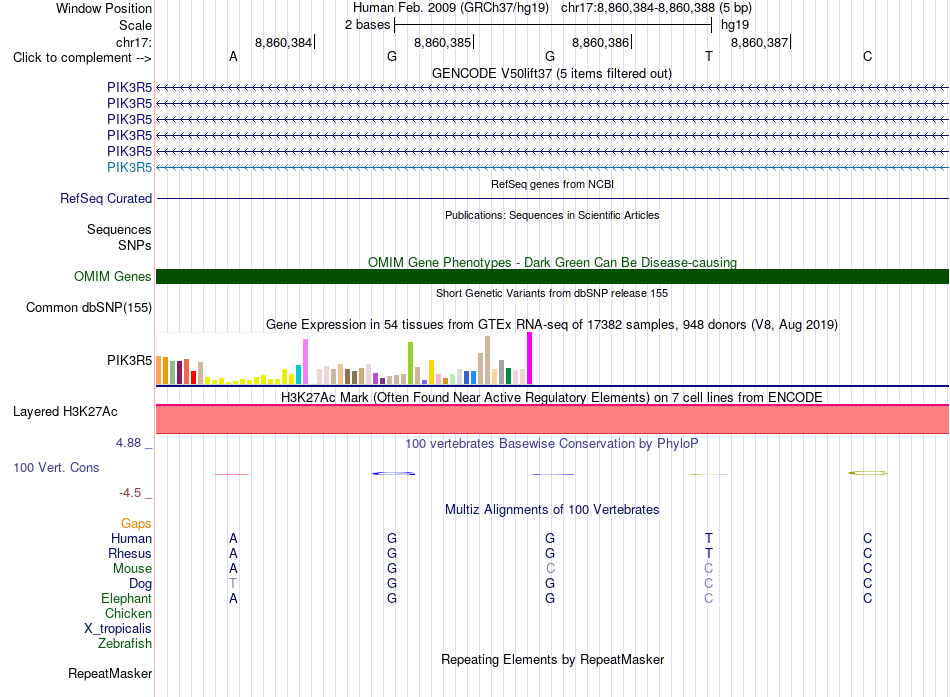Screen dimensions: 950x697
Task: Click the X_tropicalis species label
Action: point(118,629)
